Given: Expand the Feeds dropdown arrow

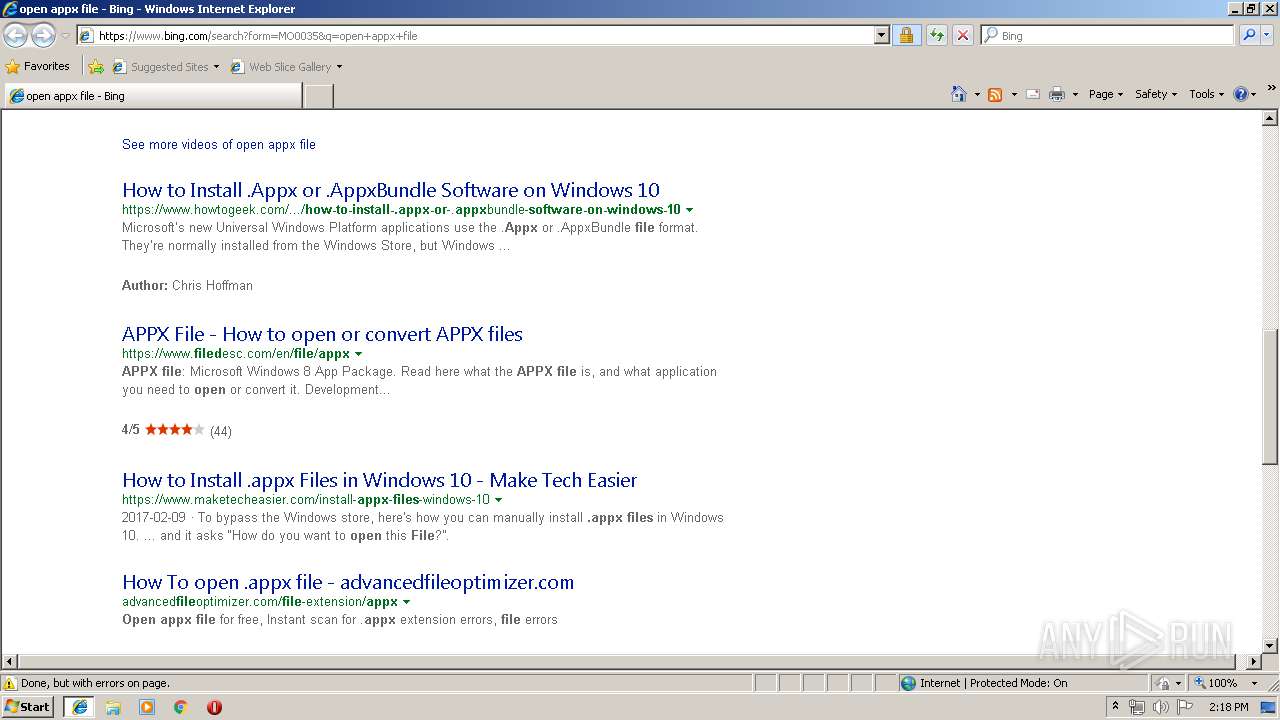Looking at the screenshot, I should tap(1013, 94).
